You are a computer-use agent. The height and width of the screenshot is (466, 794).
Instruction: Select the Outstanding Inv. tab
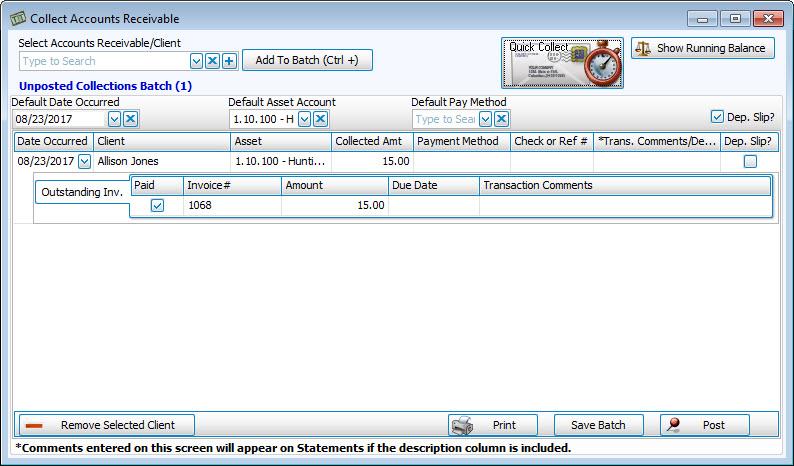tap(82, 192)
